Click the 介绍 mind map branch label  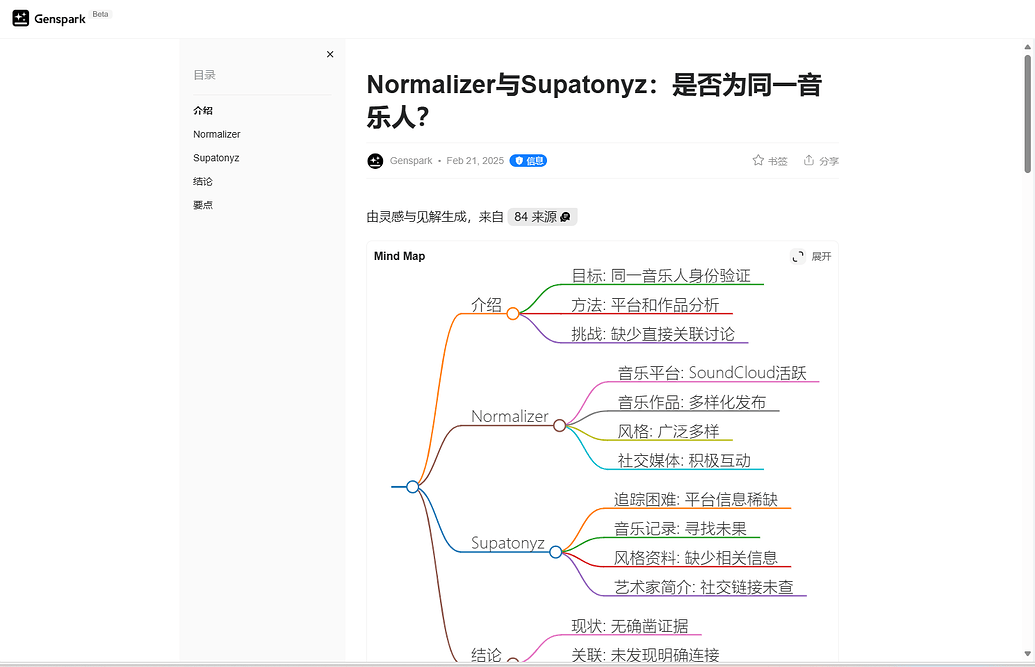486,304
